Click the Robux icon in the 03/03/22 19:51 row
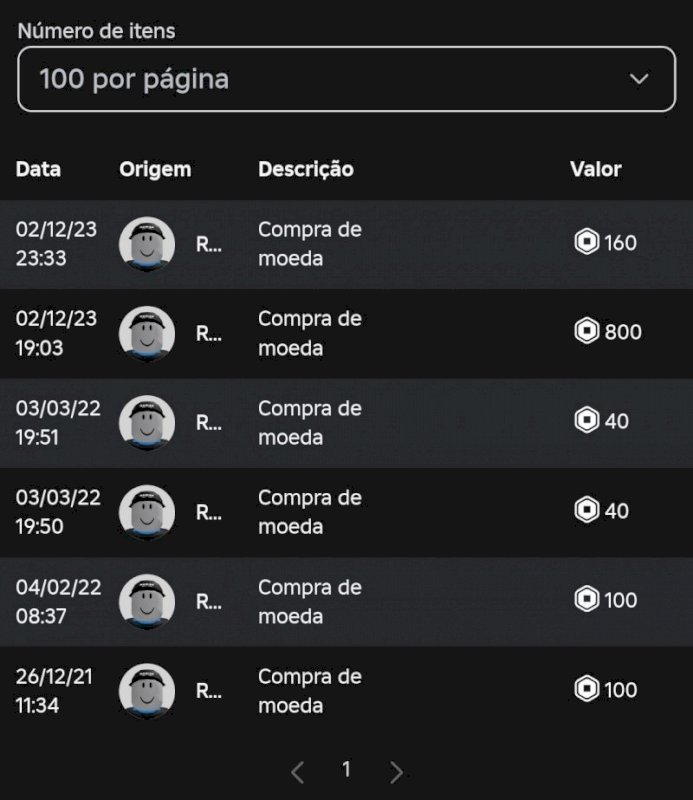The width and height of the screenshot is (693, 800). [x=588, y=420]
